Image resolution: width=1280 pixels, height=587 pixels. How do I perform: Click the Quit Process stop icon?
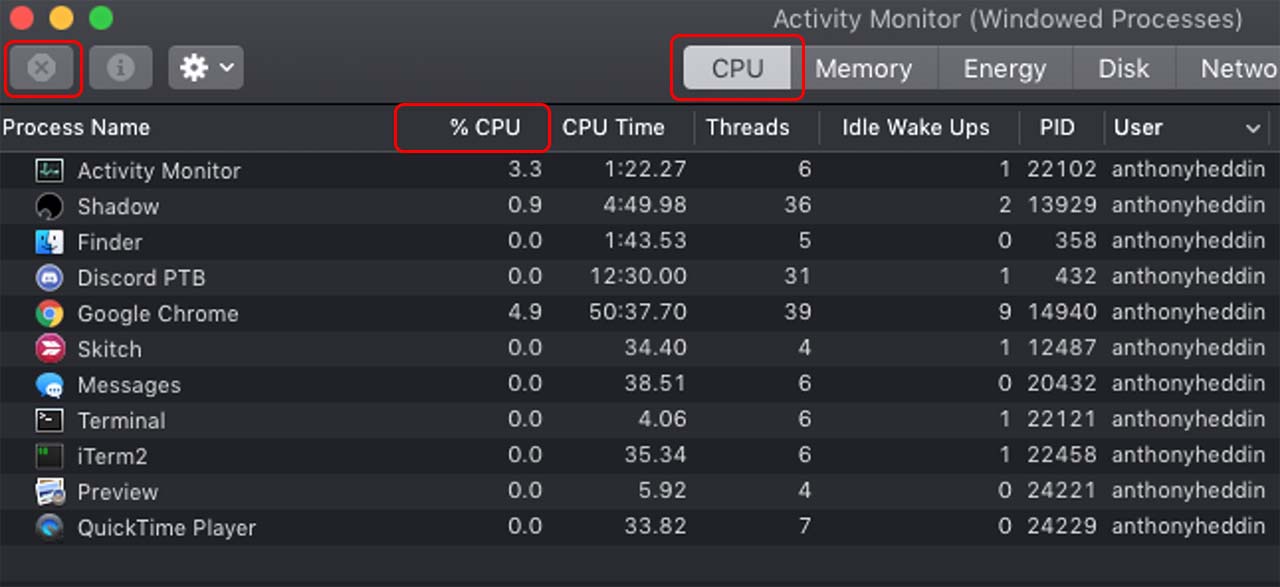point(41,68)
